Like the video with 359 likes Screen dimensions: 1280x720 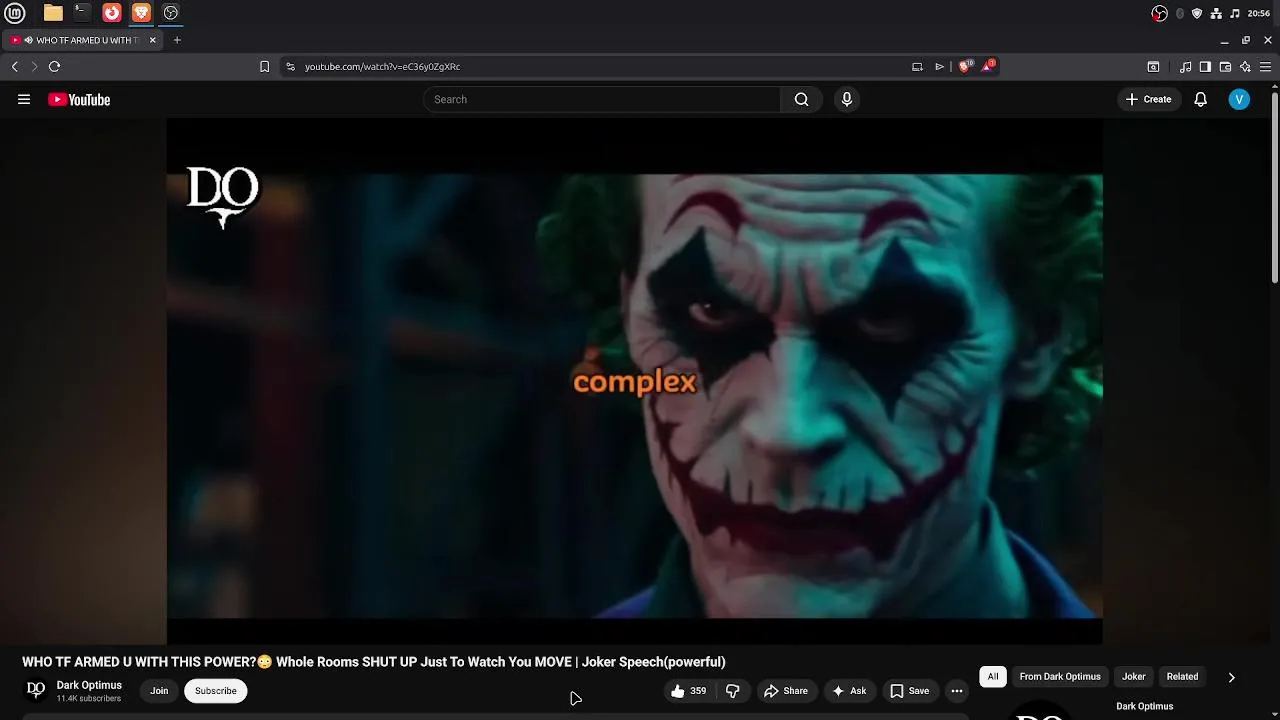click(688, 691)
